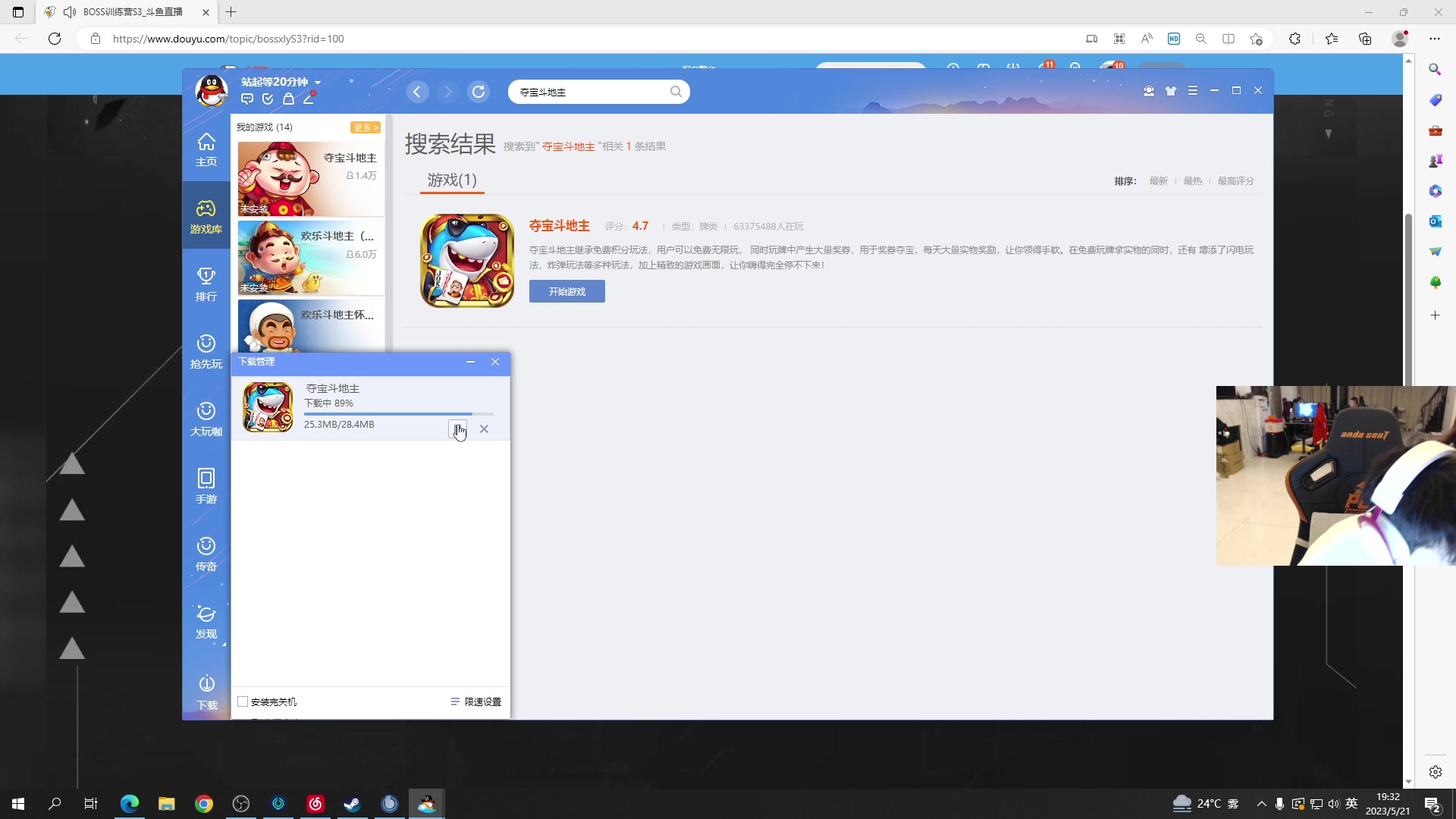Open the 排行 ranking trophy icon

[206, 284]
